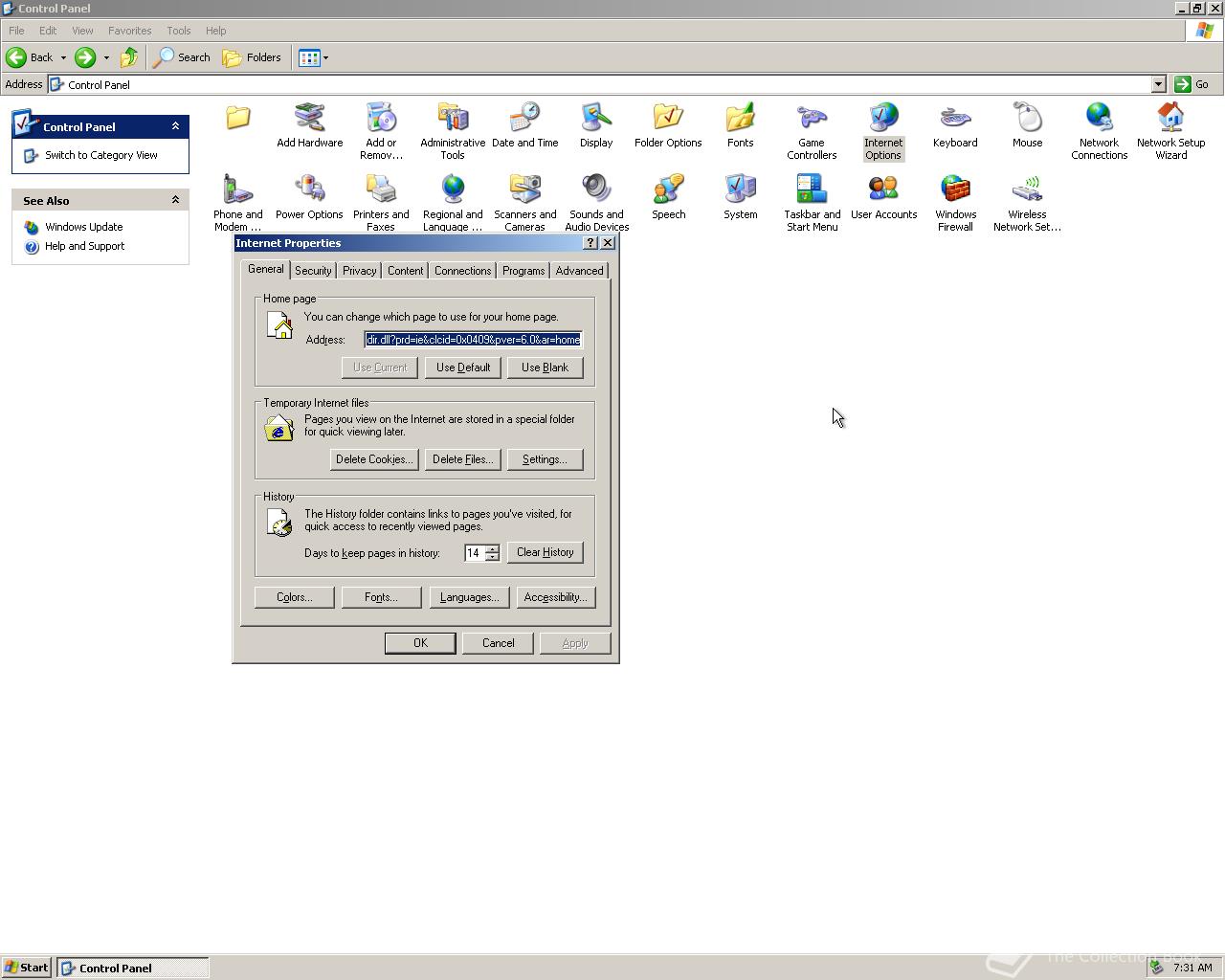Open the Windows Update link

[83, 227]
